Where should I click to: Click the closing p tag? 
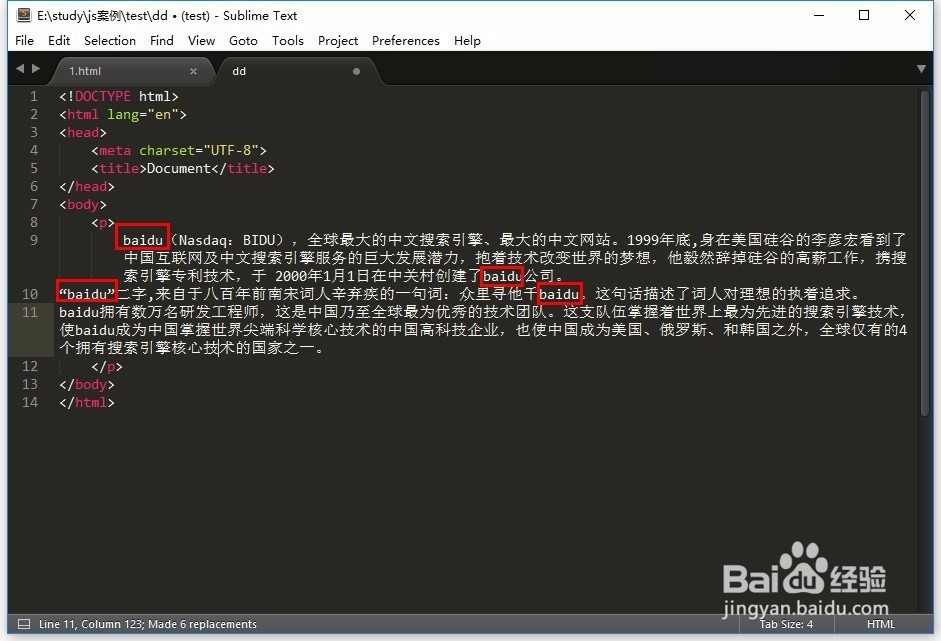pos(107,366)
